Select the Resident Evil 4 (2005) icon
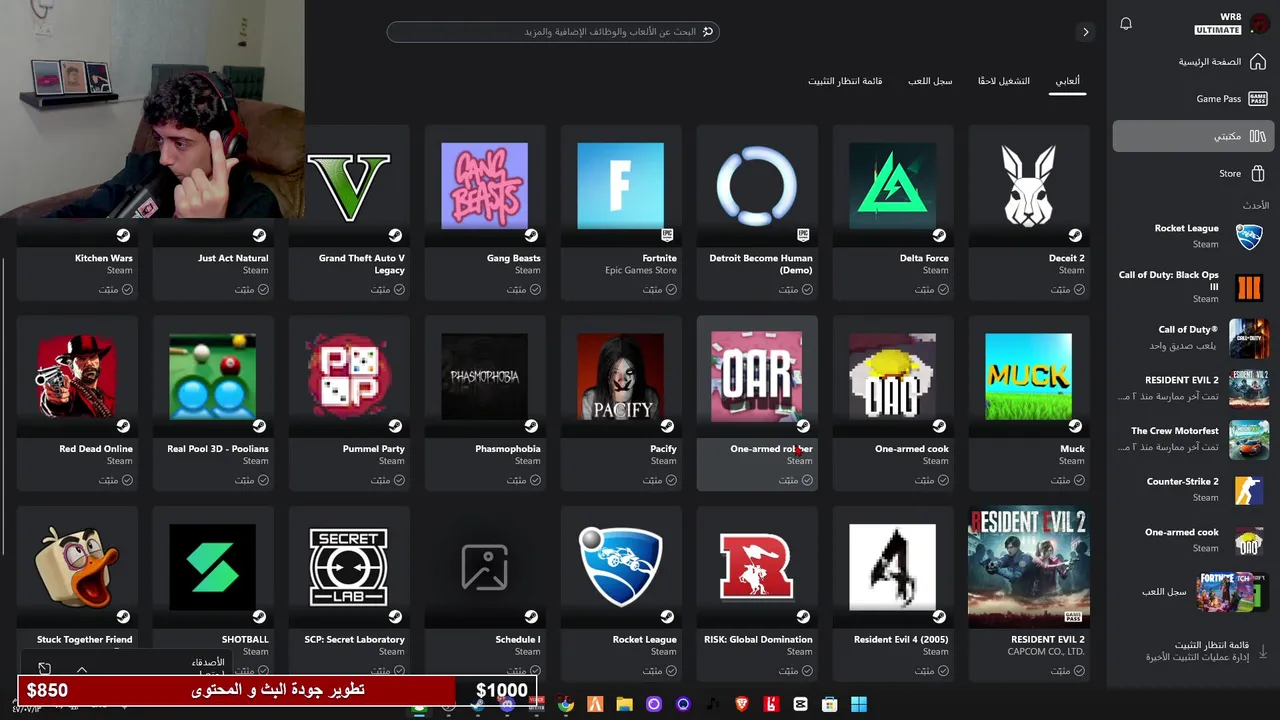This screenshot has height=720, width=1280. coord(892,567)
